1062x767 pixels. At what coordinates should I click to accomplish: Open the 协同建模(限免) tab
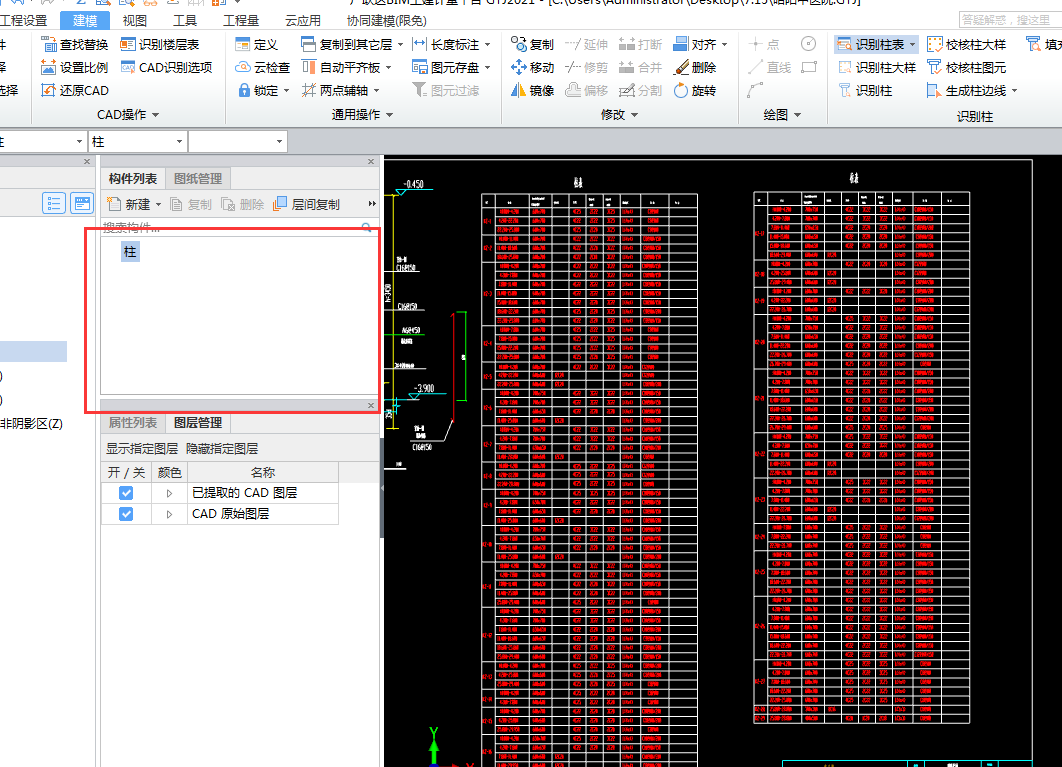(x=387, y=21)
